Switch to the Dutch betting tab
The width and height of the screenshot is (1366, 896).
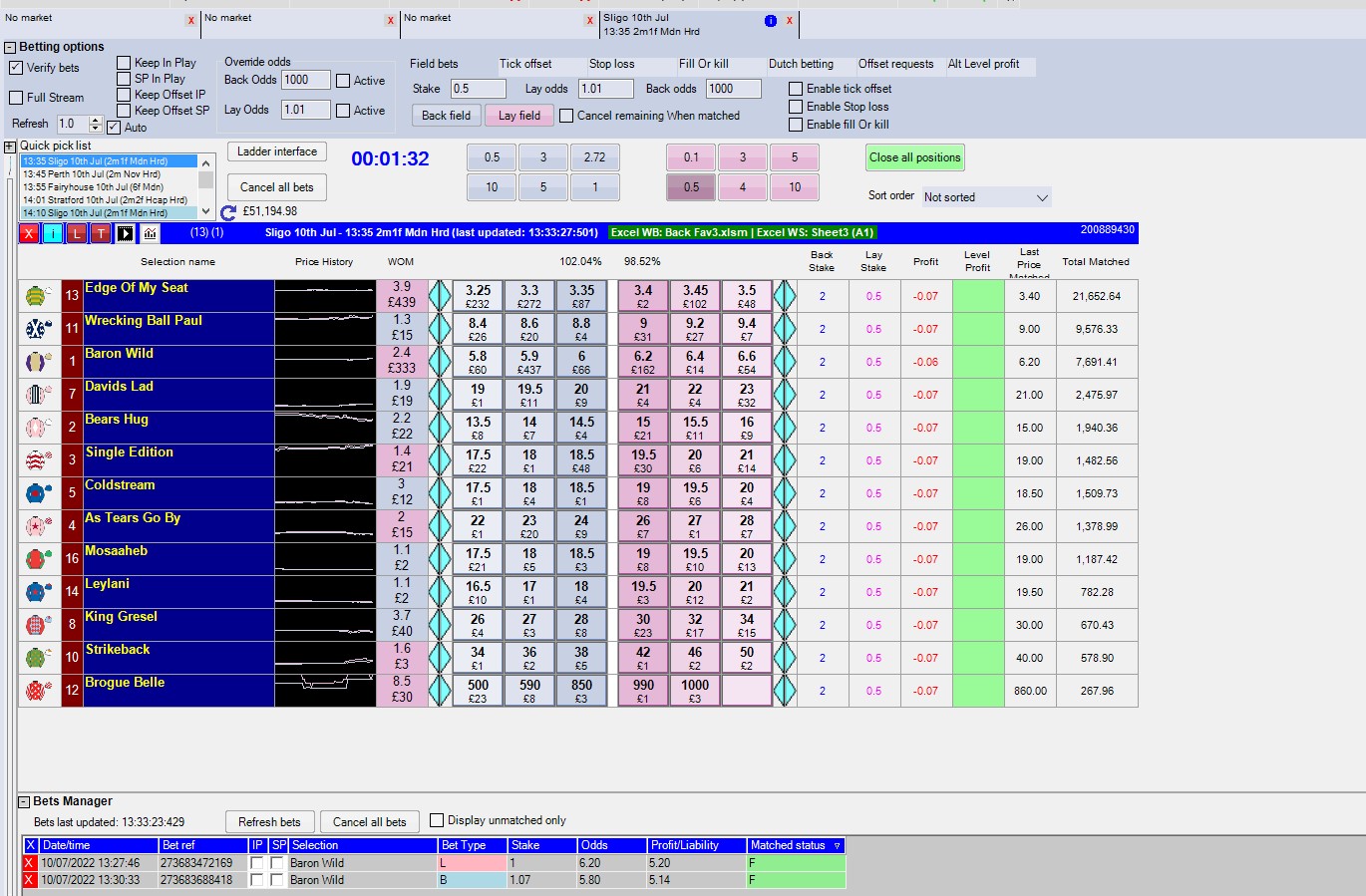pyautogui.click(x=801, y=64)
